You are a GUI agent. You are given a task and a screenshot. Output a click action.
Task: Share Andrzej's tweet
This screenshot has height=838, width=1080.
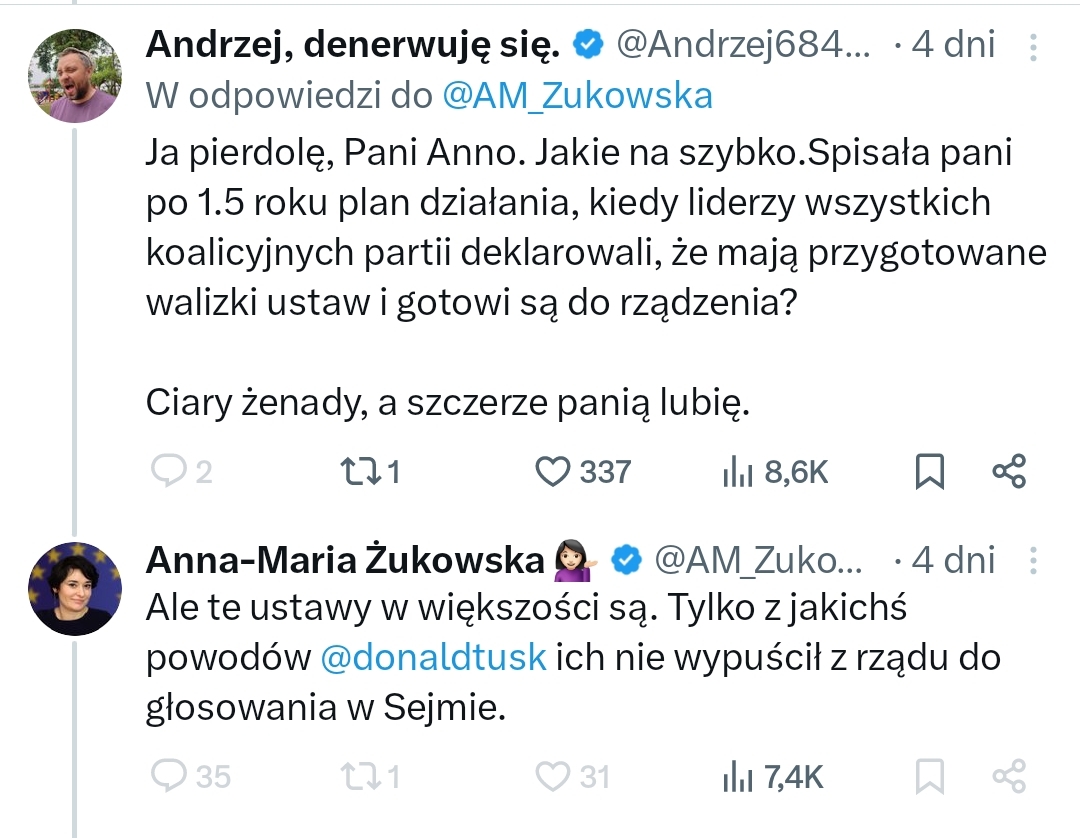coord(1008,472)
